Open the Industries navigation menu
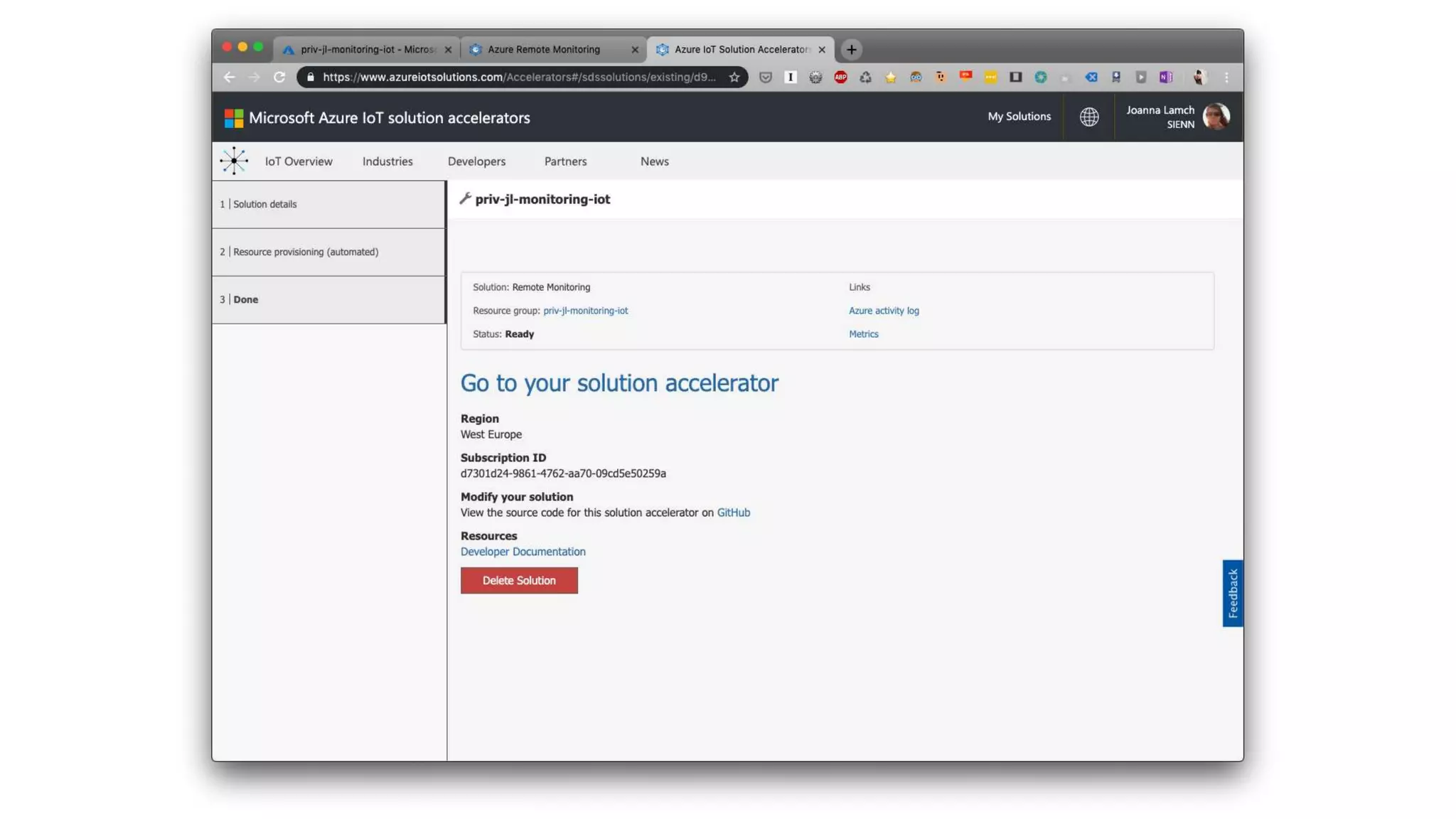This screenshot has width=1456, height=819. [x=387, y=161]
